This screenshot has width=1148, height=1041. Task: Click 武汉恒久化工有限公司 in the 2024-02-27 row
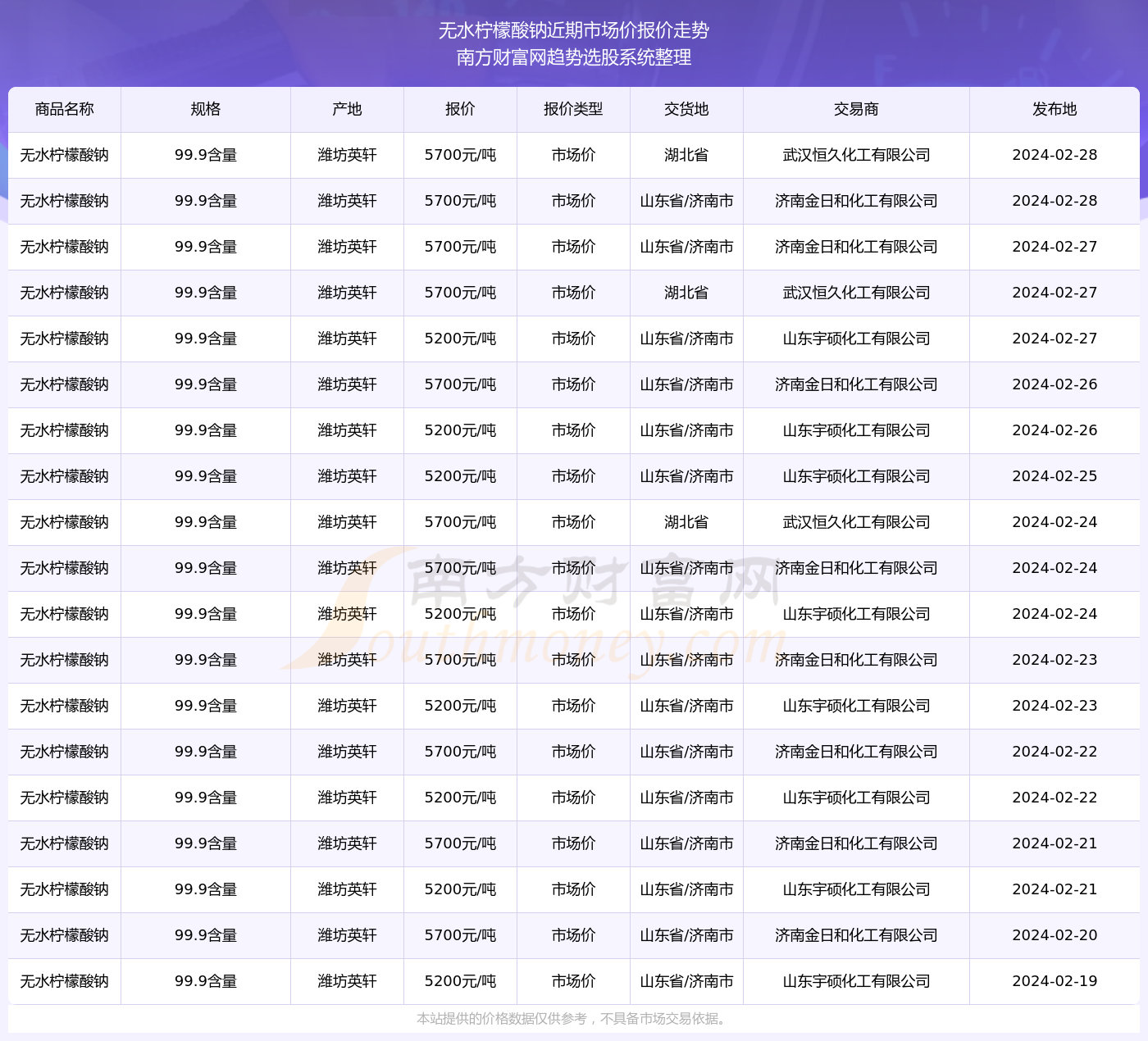[856, 293]
